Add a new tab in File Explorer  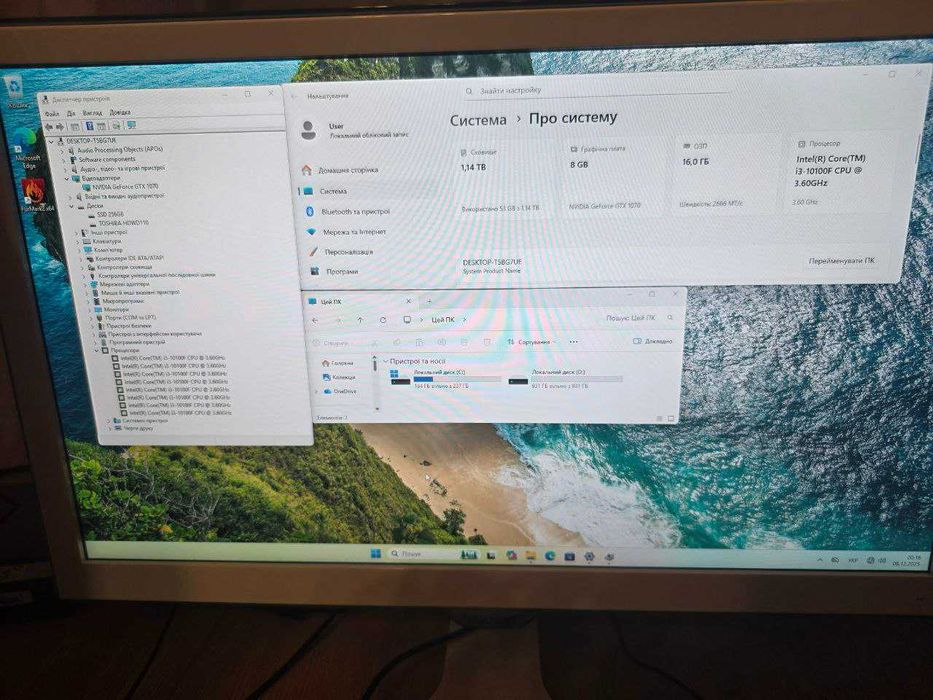pos(428,301)
